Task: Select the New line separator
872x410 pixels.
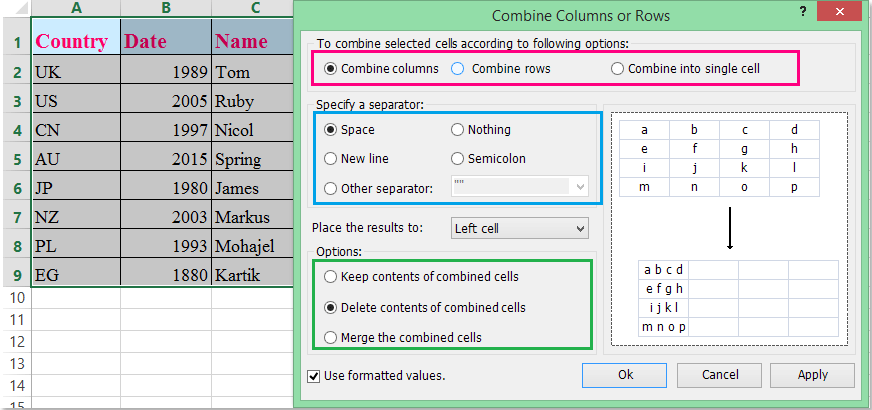Action: [331, 158]
